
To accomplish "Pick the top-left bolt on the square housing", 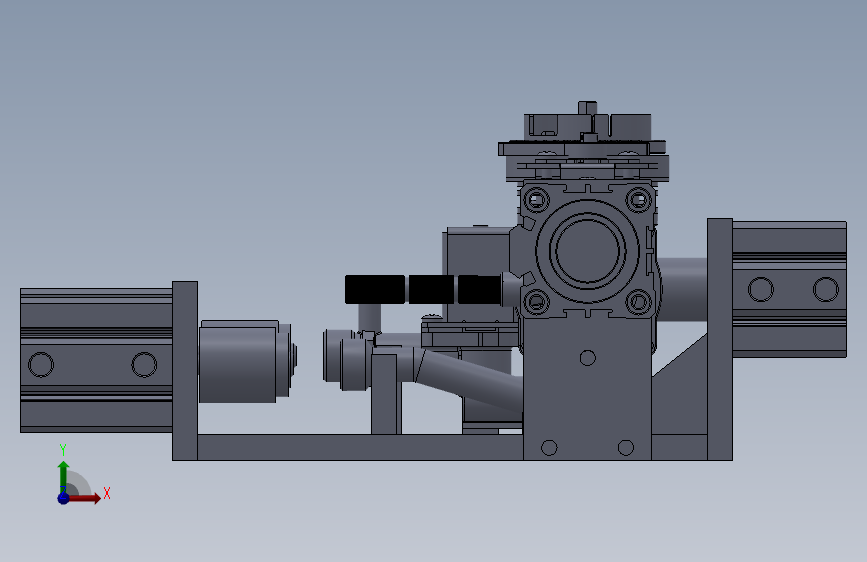I will point(536,199).
